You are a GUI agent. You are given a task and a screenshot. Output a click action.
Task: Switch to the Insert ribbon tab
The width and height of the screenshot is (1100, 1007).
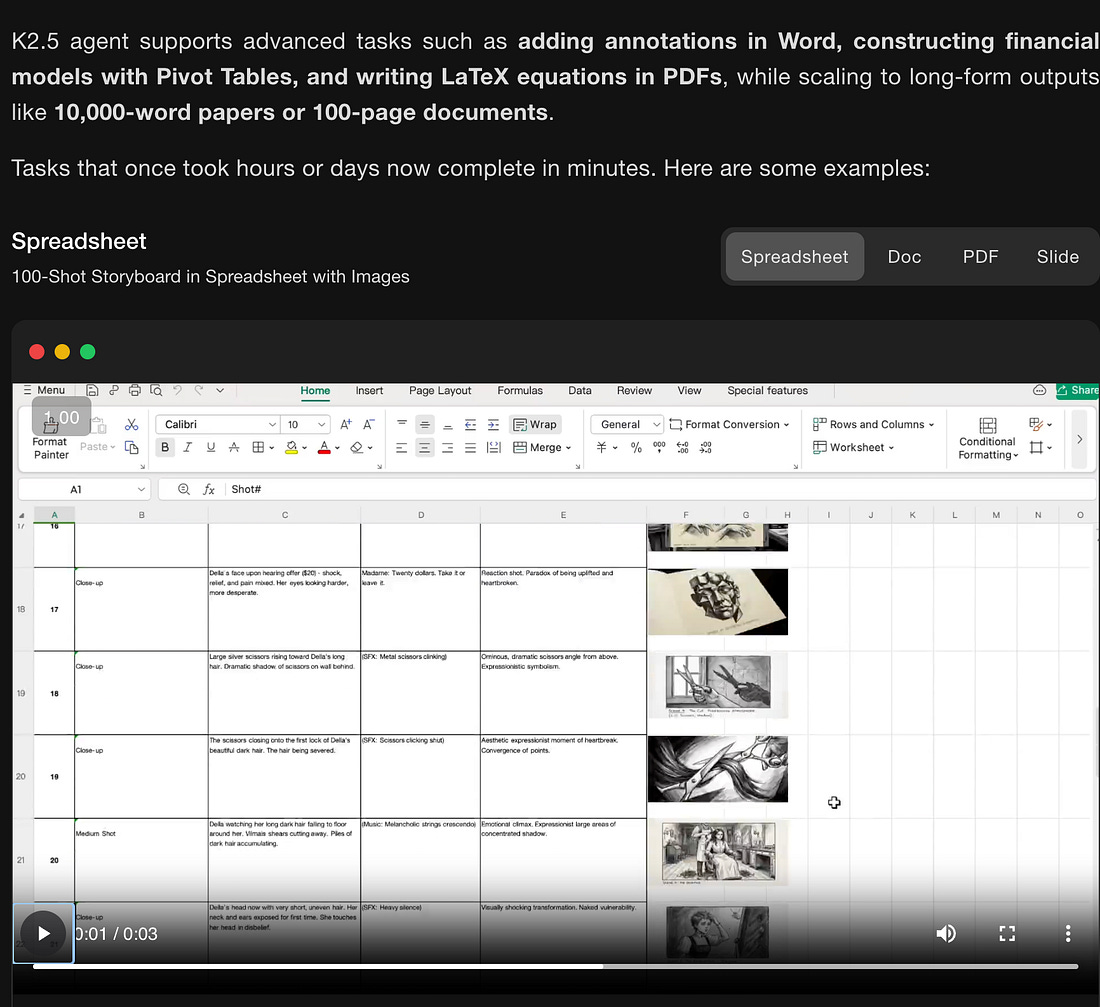pos(369,390)
